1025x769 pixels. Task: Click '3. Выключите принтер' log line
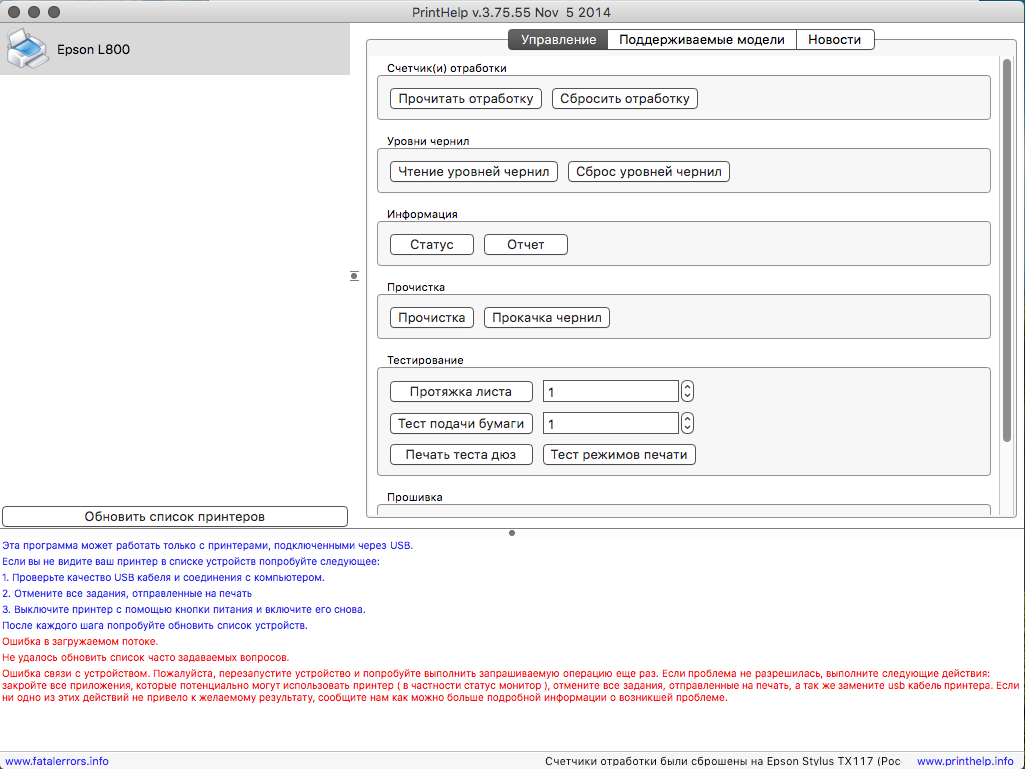[184, 609]
